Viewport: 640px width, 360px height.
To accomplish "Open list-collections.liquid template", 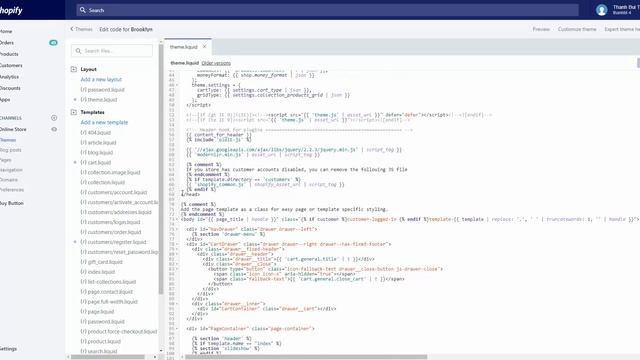I will [x=108, y=282].
